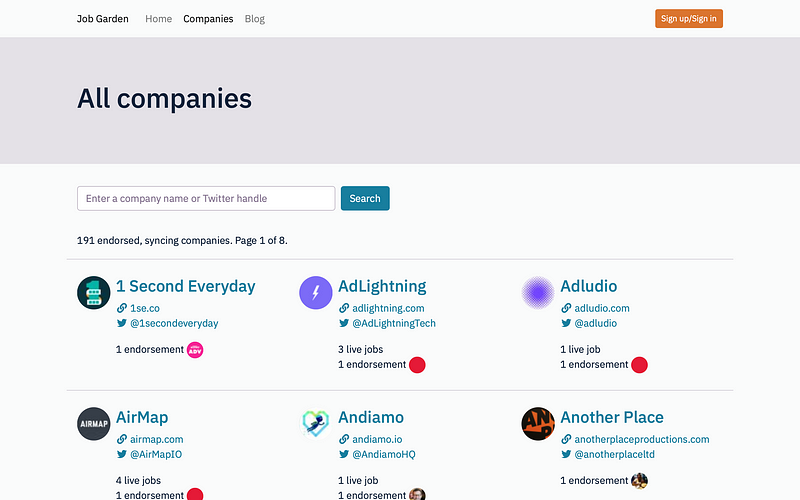800x500 pixels.
Task: Click the link icon beside anotherplaceproductions.com
Action: [566, 439]
